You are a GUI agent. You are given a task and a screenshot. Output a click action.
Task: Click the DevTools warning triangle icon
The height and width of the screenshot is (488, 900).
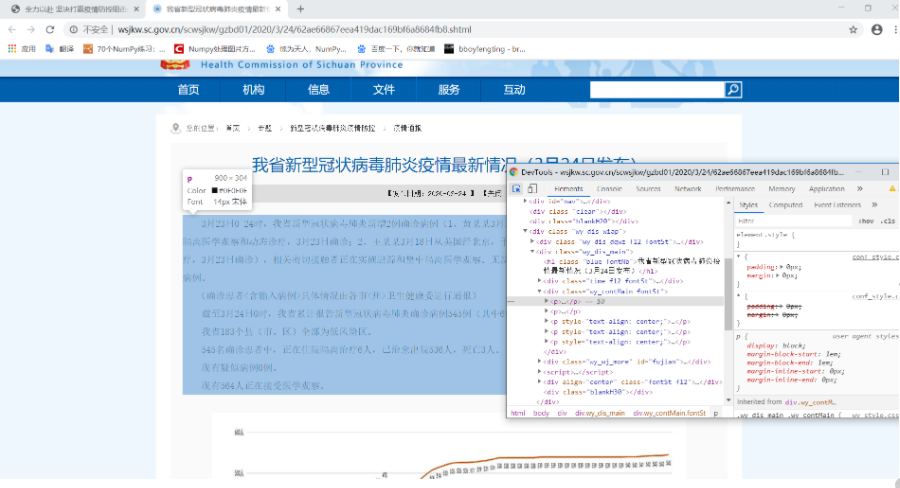892,188
